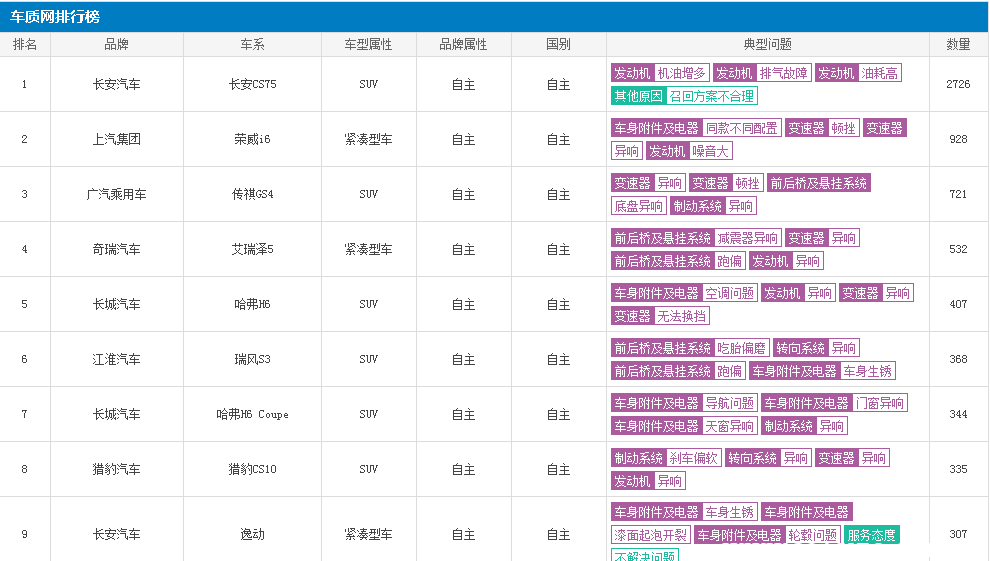Click the 导航问题 tag
This screenshot has width=990, height=561.
click(x=729, y=403)
